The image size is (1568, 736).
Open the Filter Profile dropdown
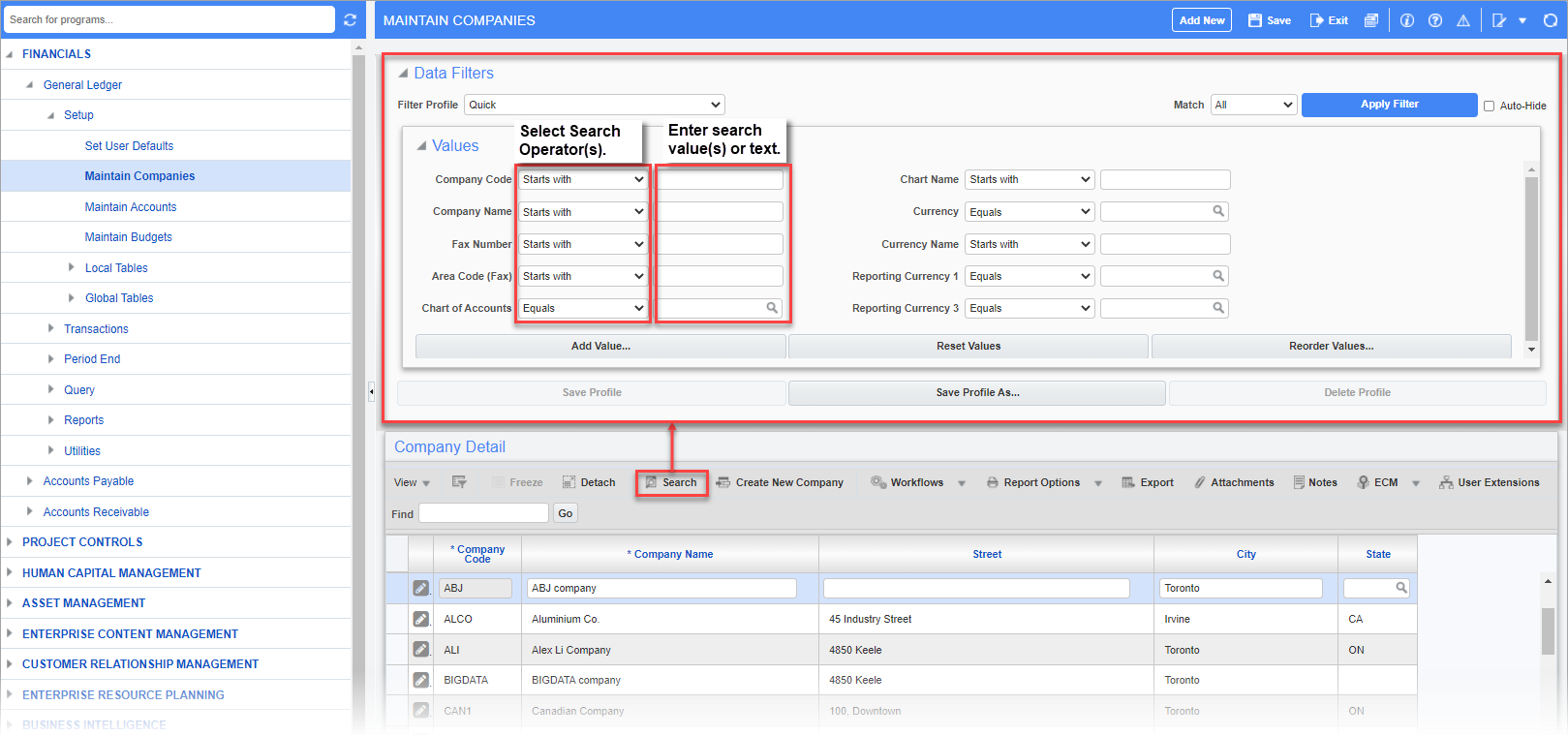coord(595,105)
